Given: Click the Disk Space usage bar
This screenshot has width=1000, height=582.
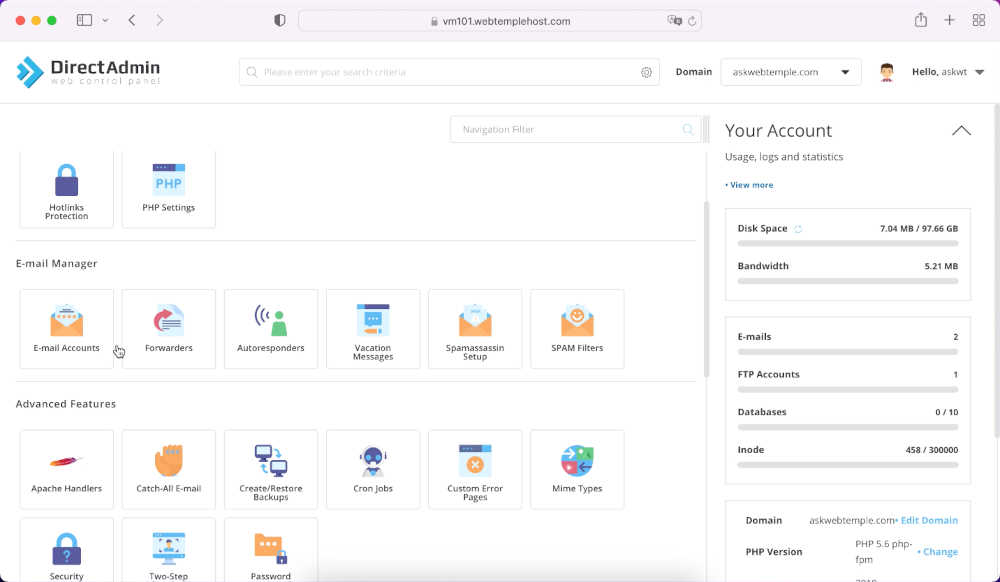Looking at the screenshot, I should coord(848,244).
